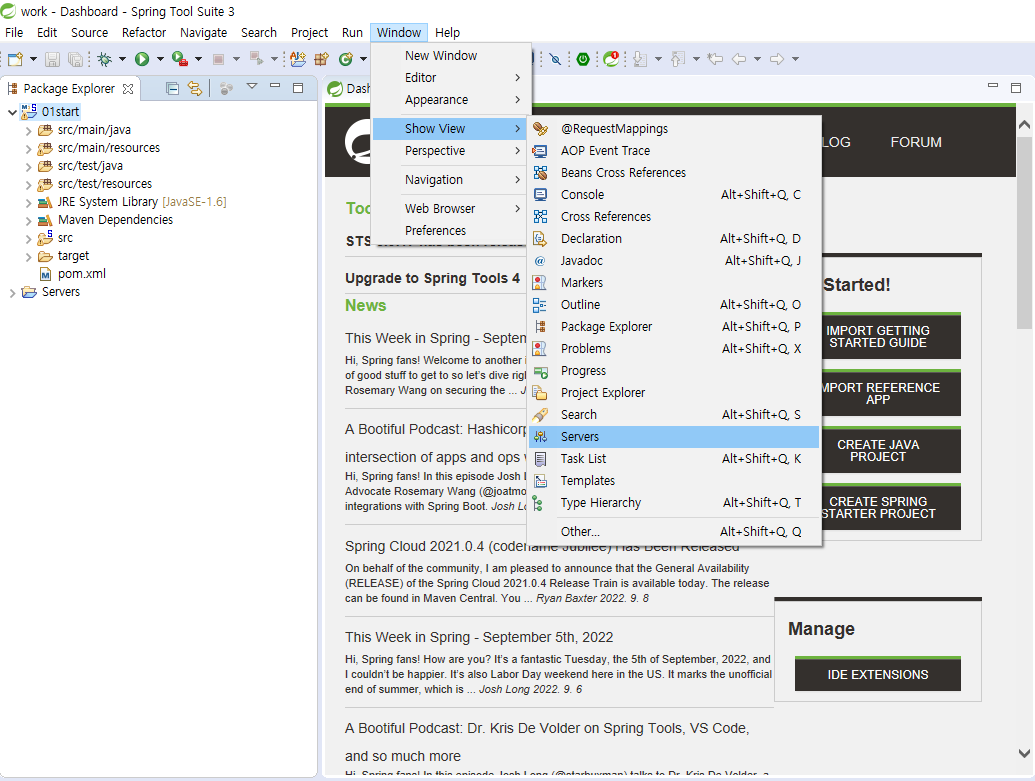Open the Refactor menu in menu bar
The width and height of the screenshot is (1035, 781).
[144, 32]
